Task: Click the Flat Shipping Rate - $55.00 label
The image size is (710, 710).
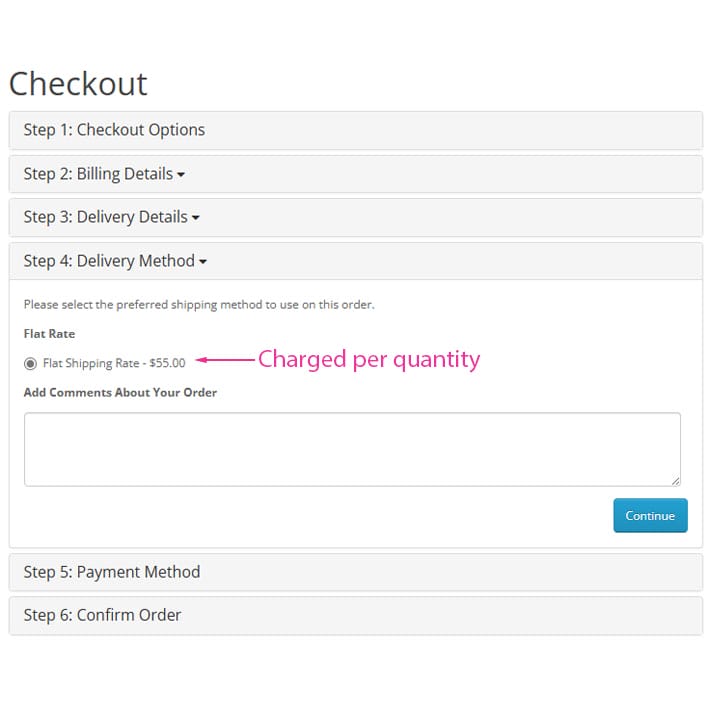Action: (x=114, y=363)
